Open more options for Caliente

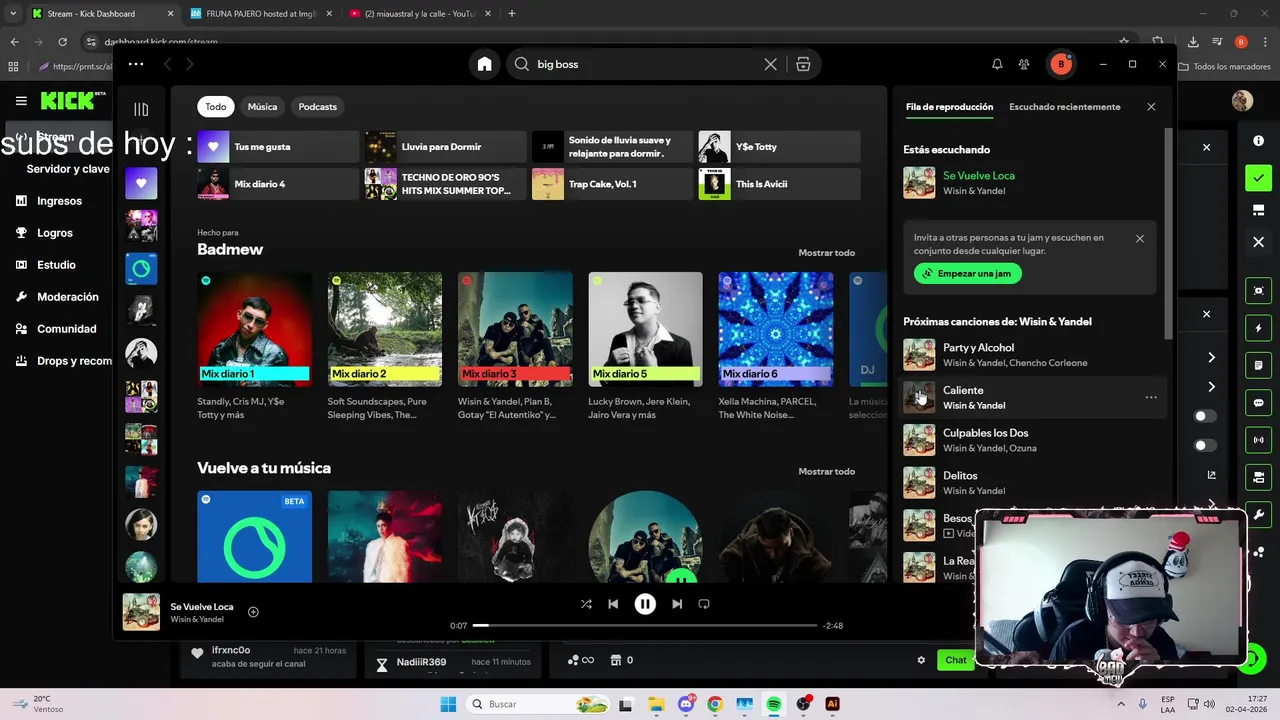[1151, 397]
